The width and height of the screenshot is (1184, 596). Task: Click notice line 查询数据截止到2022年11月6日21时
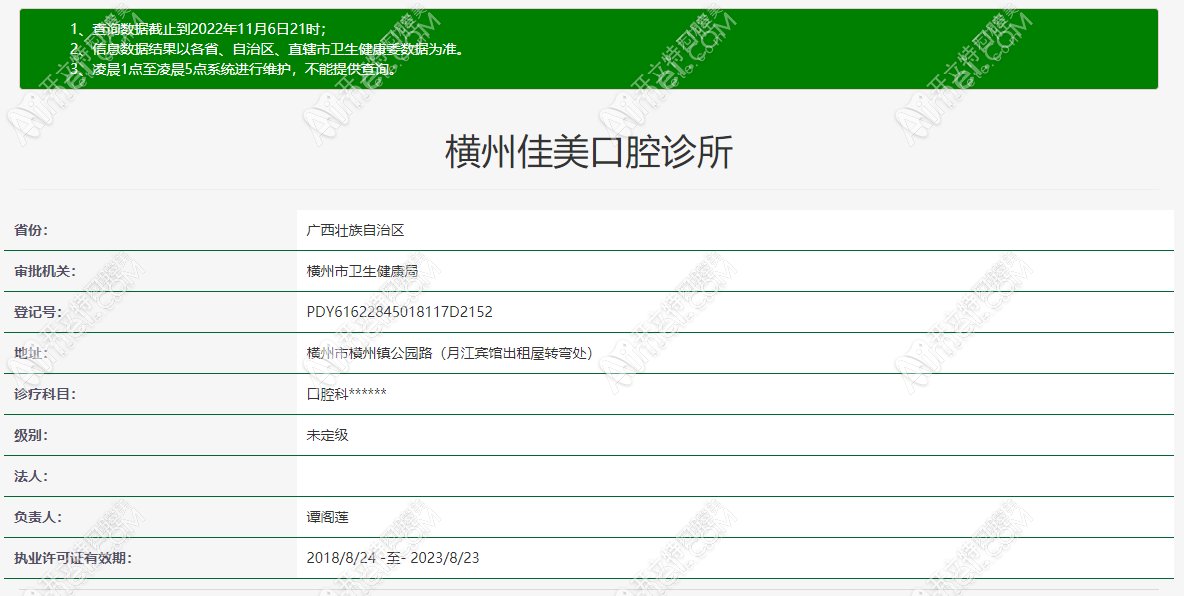pyautogui.click(x=199, y=29)
